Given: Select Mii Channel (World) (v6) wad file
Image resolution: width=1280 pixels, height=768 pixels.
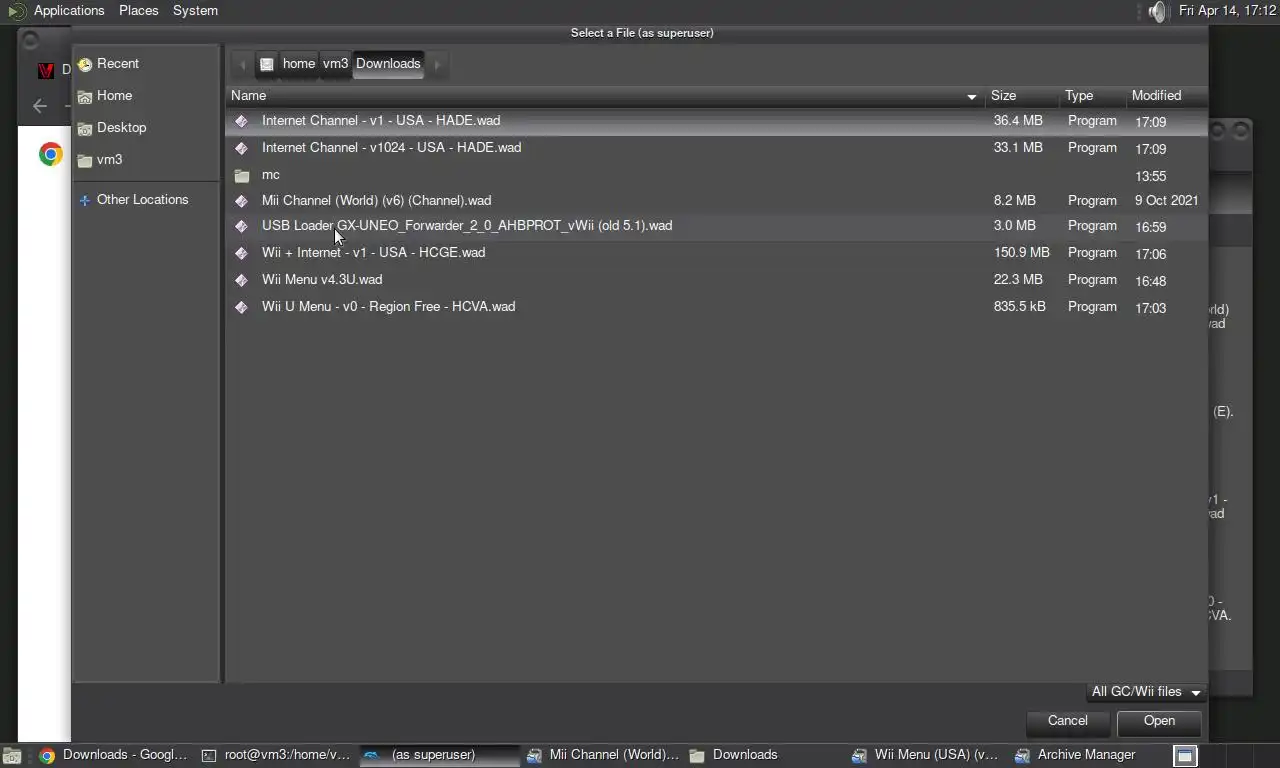Looking at the screenshot, I should [716, 201].
